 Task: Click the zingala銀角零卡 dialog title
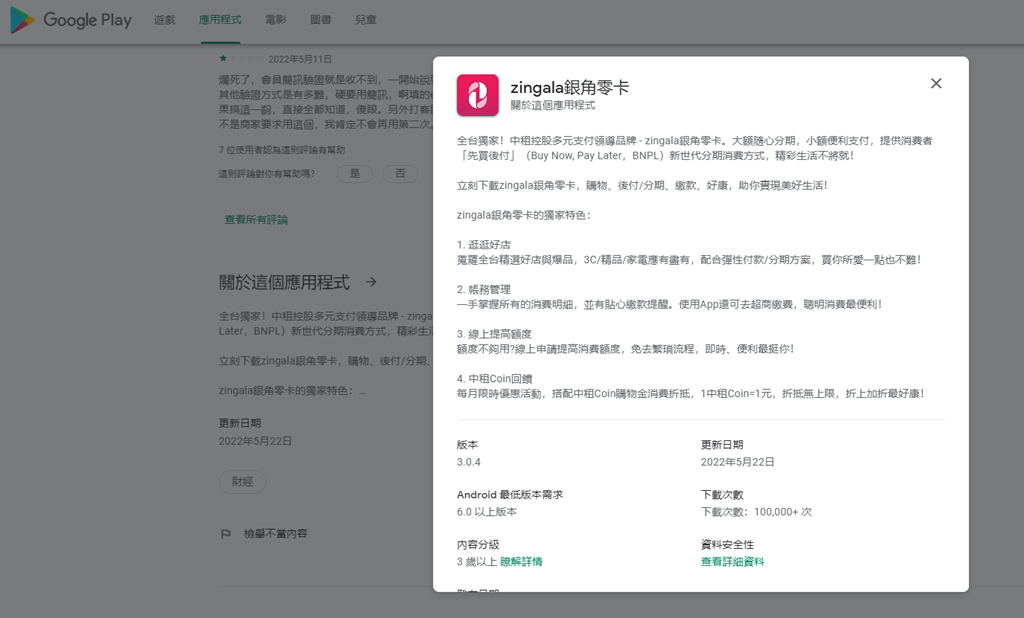point(569,88)
